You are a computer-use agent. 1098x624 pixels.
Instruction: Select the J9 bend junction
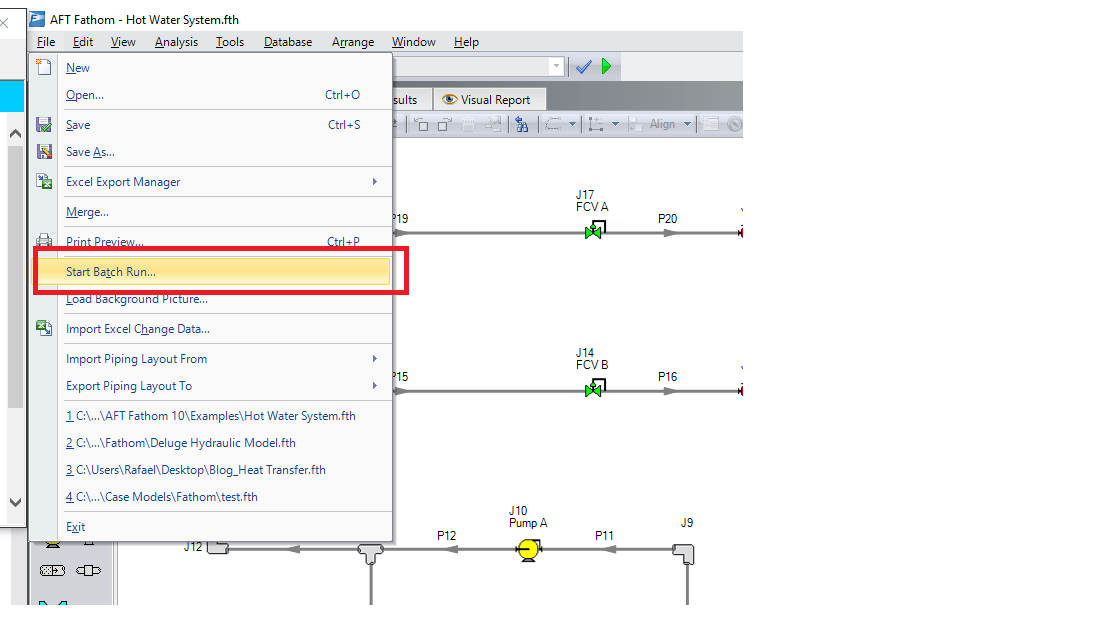(684, 553)
